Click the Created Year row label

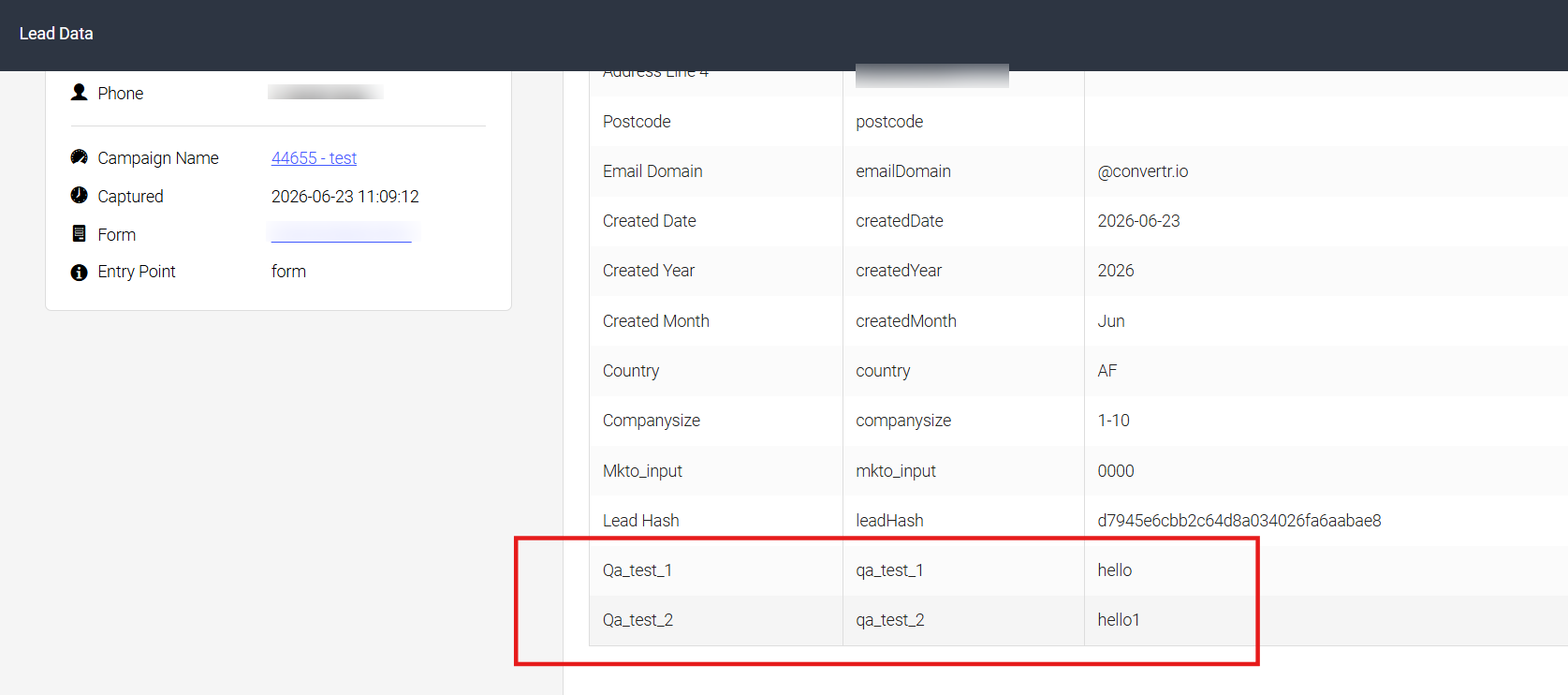tap(649, 271)
